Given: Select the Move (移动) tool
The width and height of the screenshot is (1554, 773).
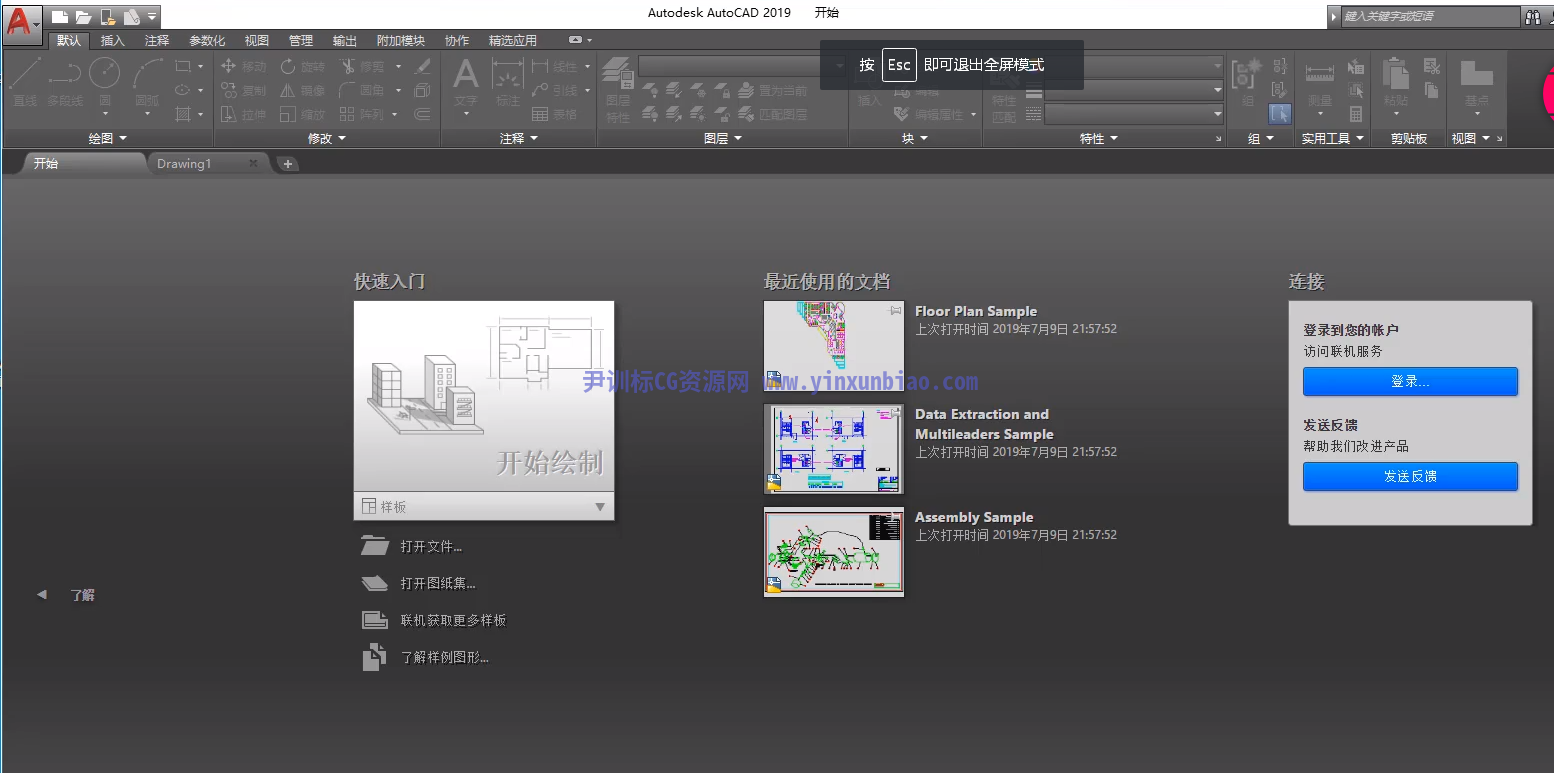Looking at the screenshot, I should point(244,66).
